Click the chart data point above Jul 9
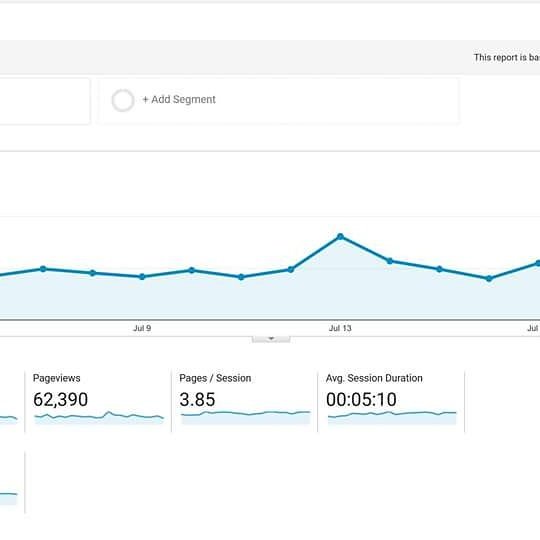The height and width of the screenshot is (540, 540). tap(142, 277)
